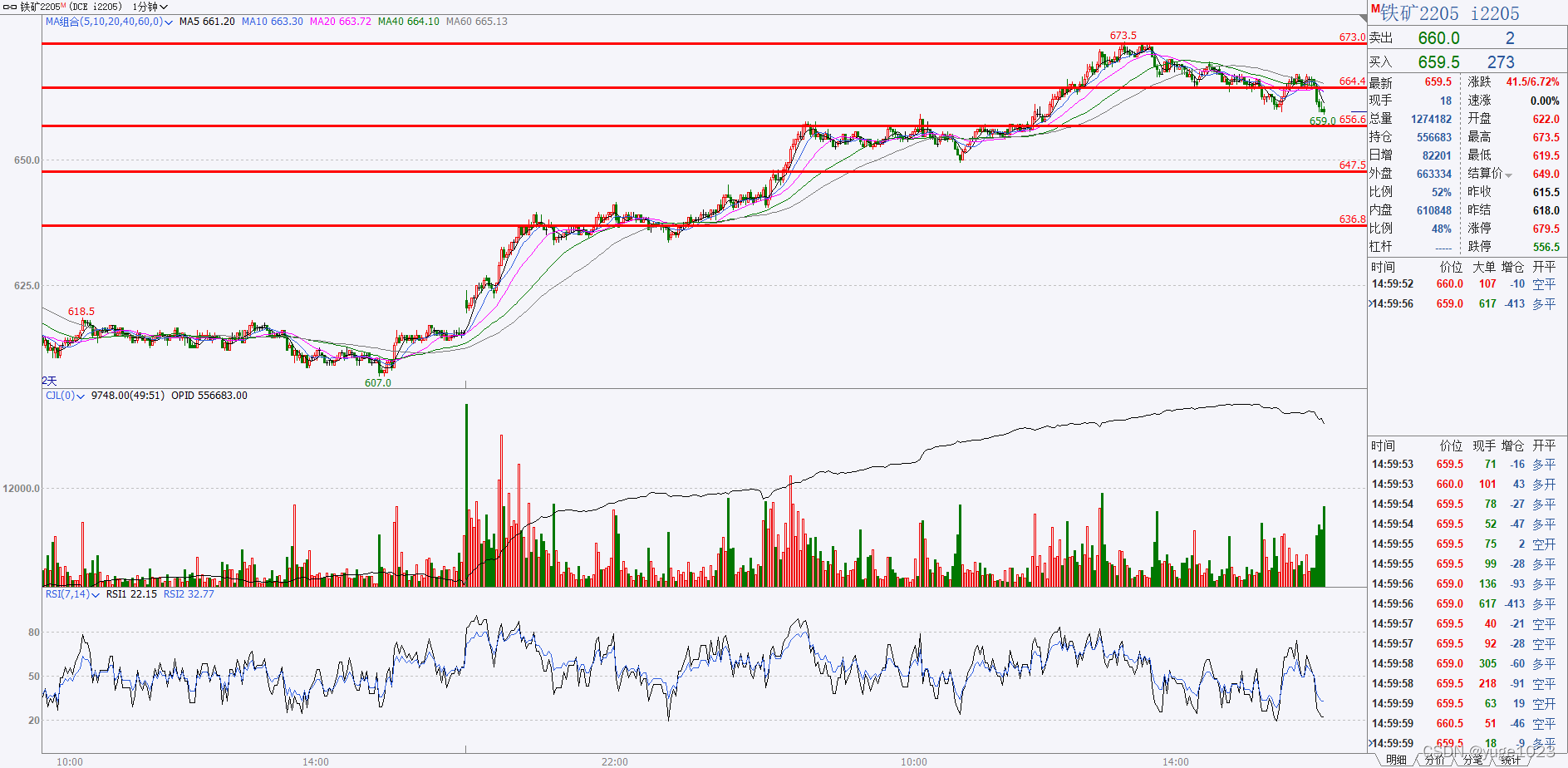Click the MA10 663.30 legend value

click(x=273, y=22)
